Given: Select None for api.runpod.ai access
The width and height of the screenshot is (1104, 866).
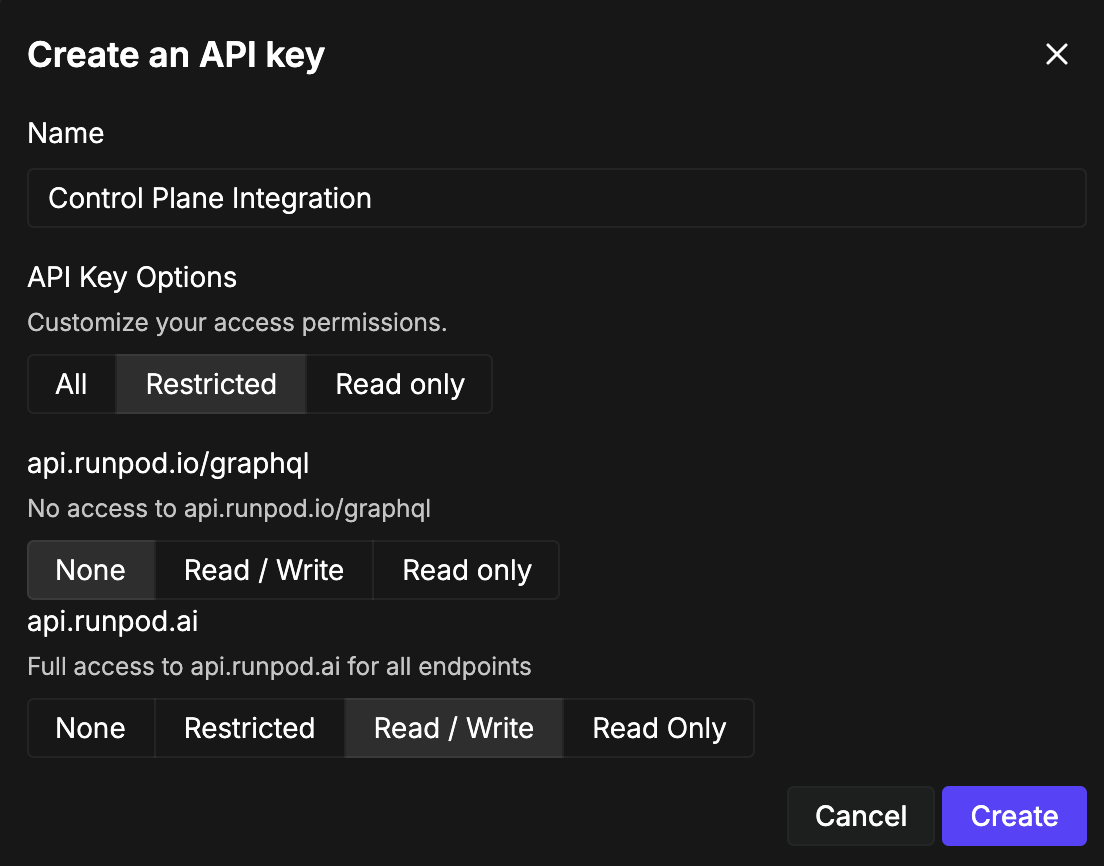Looking at the screenshot, I should 91,728.
